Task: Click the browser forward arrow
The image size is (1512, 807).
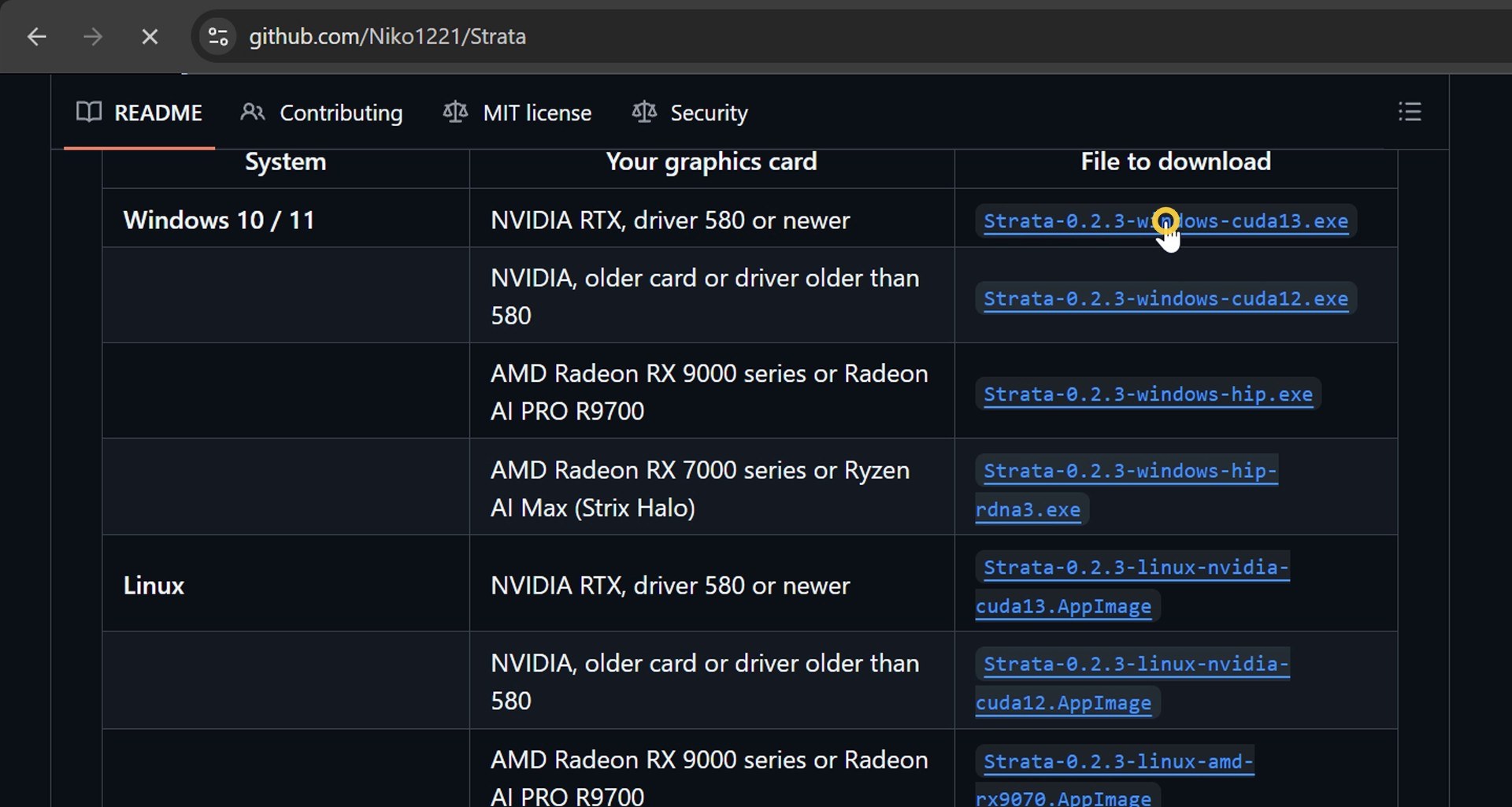Action: [x=93, y=36]
